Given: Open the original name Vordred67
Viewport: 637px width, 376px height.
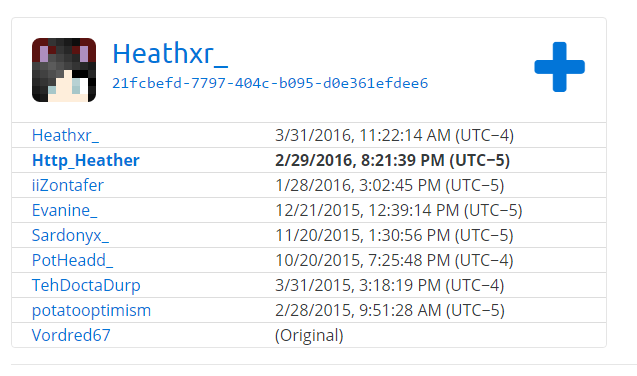Looking at the screenshot, I should (71, 335).
